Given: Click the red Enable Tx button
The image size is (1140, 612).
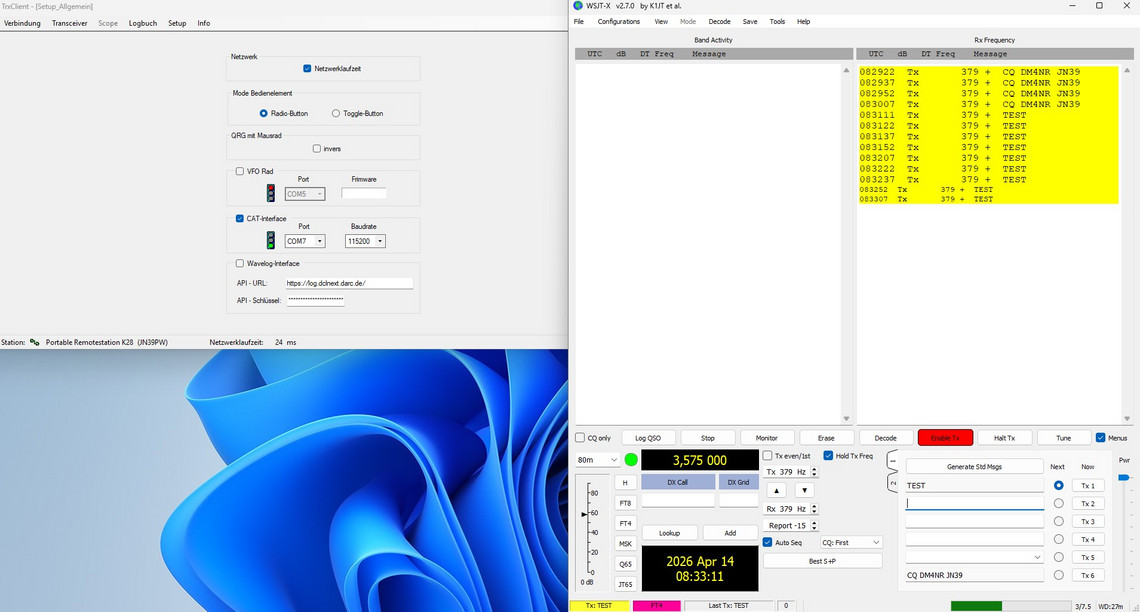Looking at the screenshot, I should click(945, 438).
